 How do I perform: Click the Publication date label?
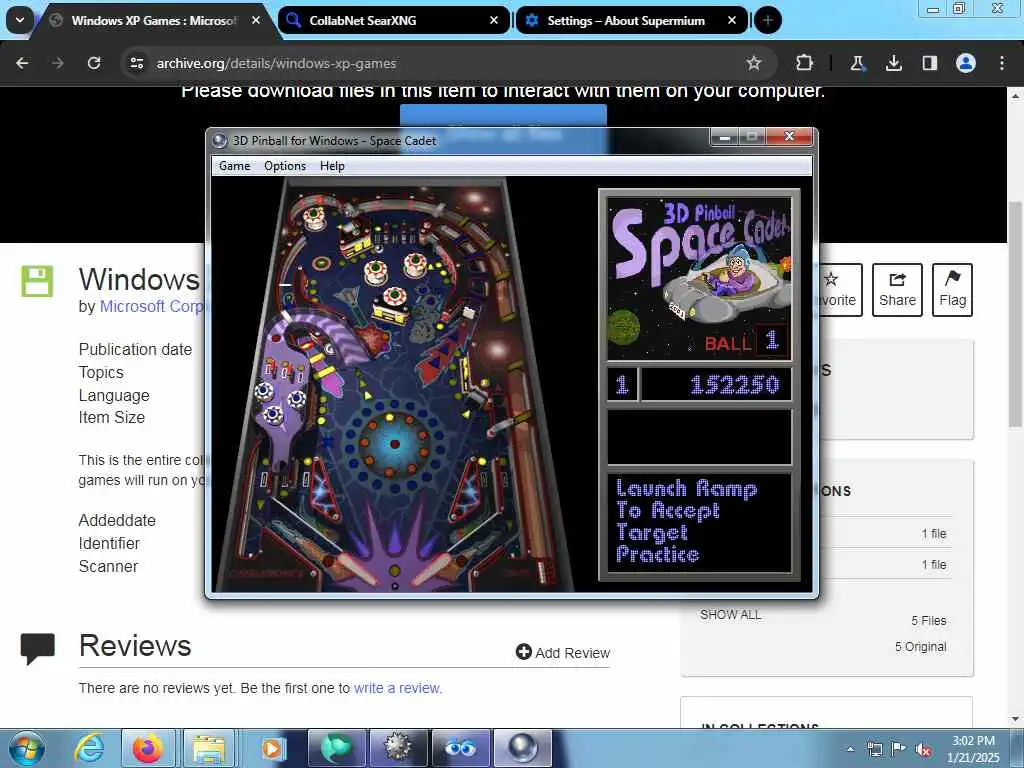[x=135, y=349]
